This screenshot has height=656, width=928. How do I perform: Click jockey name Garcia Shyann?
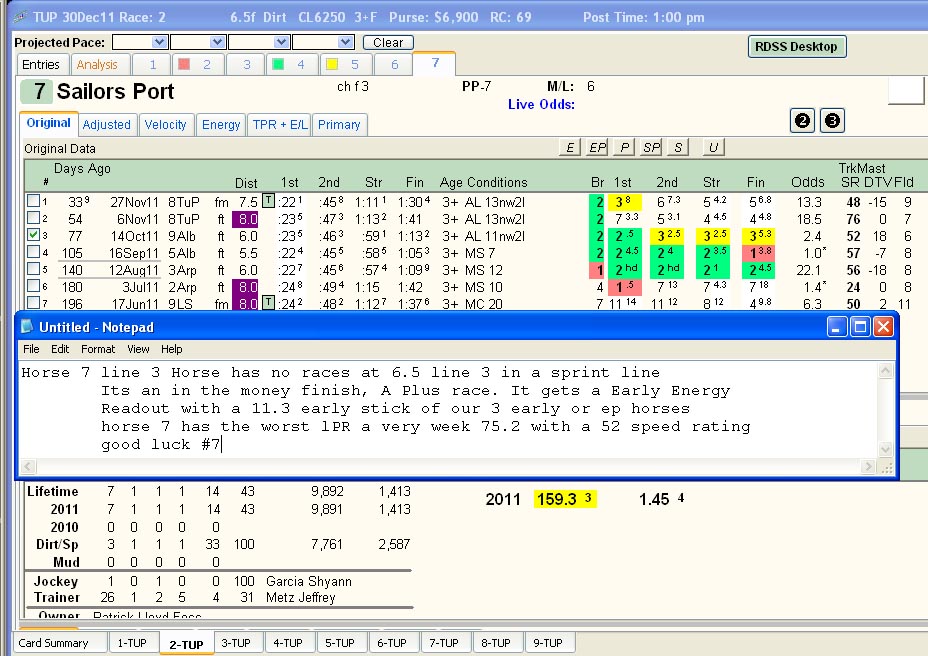pyautogui.click(x=309, y=581)
